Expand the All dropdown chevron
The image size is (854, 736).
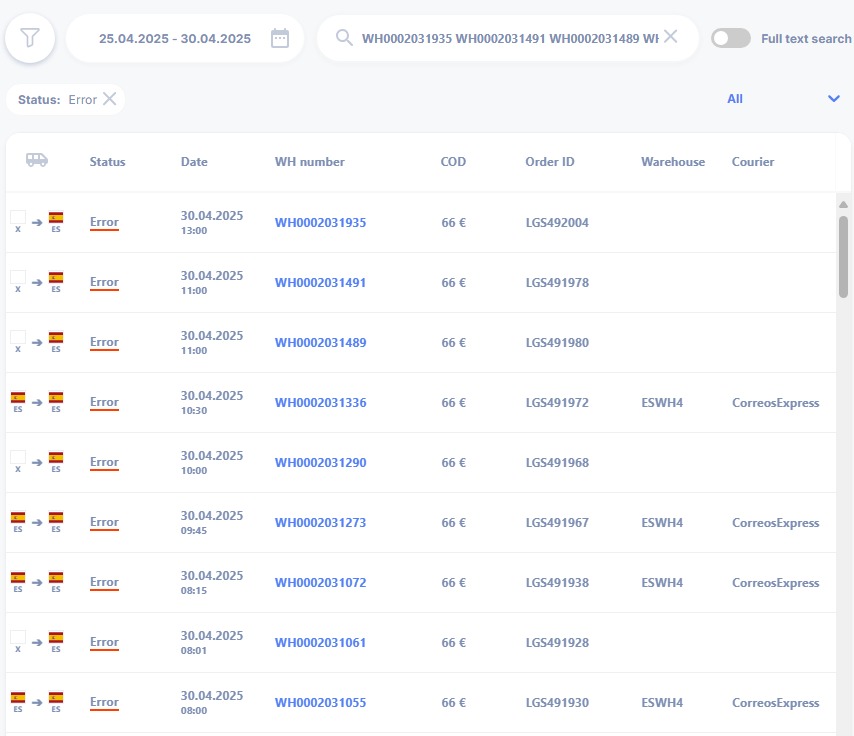point(833,98)
